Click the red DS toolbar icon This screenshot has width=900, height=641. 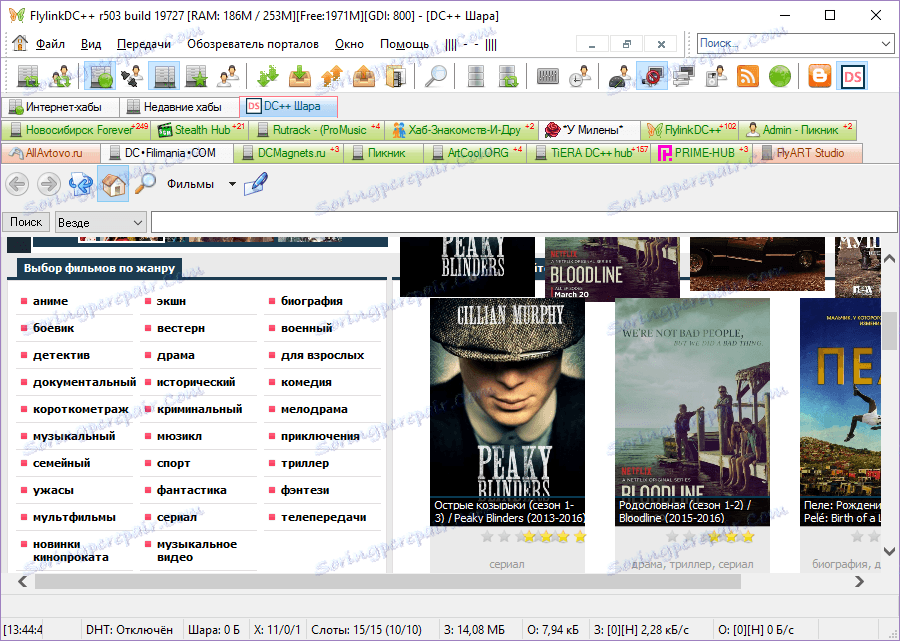[852, 76]
